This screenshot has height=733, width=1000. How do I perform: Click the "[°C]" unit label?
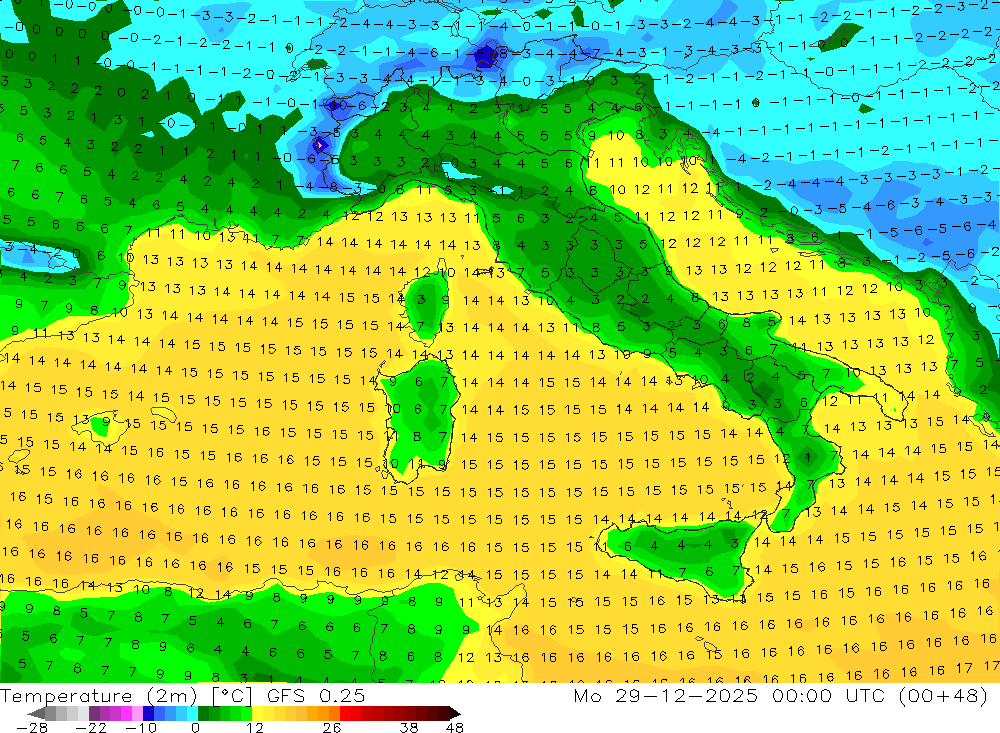[x=232, y=697]
